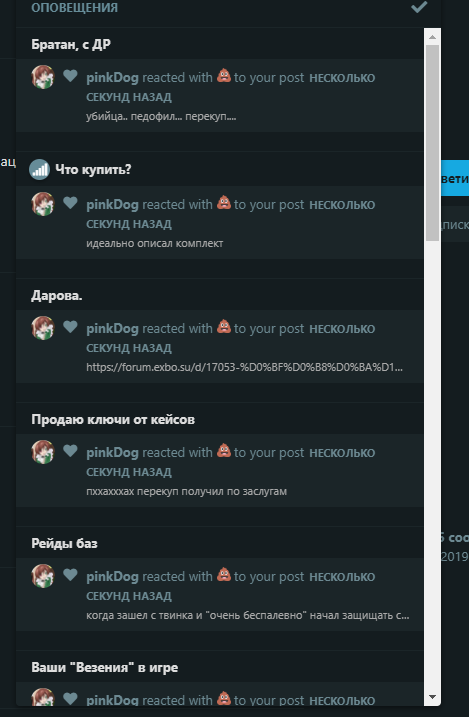Viewport: 469px width, 717px height.
Task: Click the scrollbar down arrow
Action: pos(432,697)
